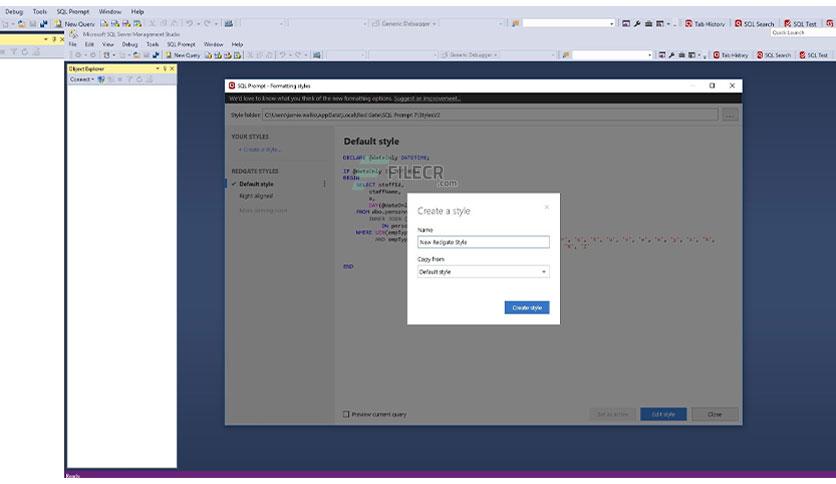Image resolution: width=836 pixels, height=484 pixels.
Task: Expand the find combo box arrow in outer toolbar
Action: pyautogui.click(x=612, y=23)
